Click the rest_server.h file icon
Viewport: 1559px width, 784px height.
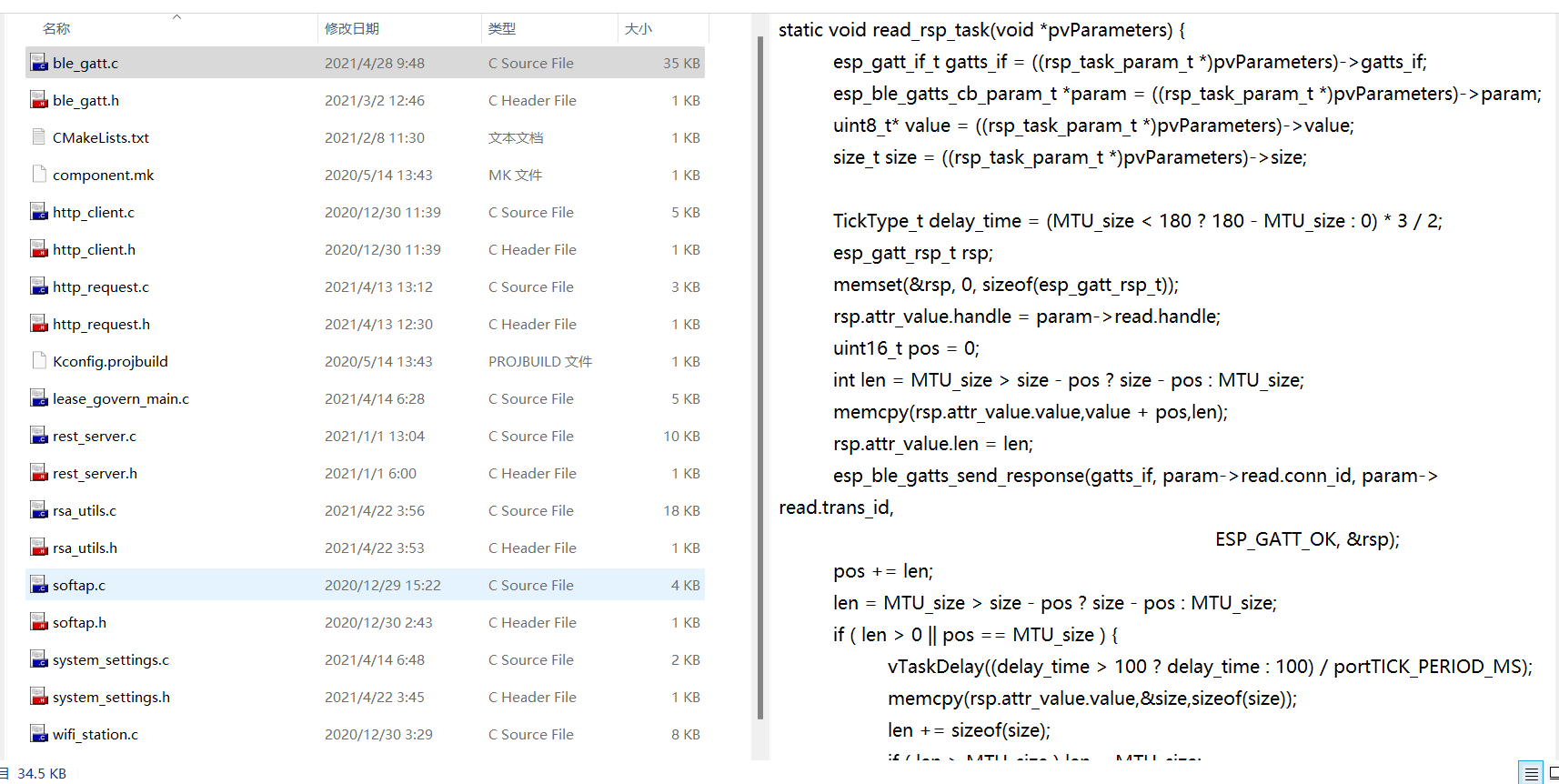tap(39, 473)
